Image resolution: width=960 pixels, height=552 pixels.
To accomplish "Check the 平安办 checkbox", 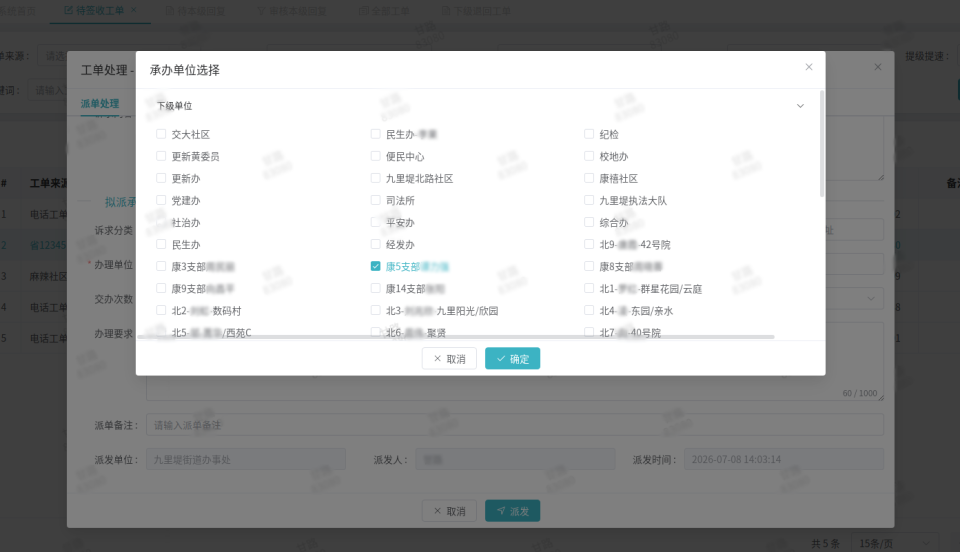I will [x=375, y=222].
